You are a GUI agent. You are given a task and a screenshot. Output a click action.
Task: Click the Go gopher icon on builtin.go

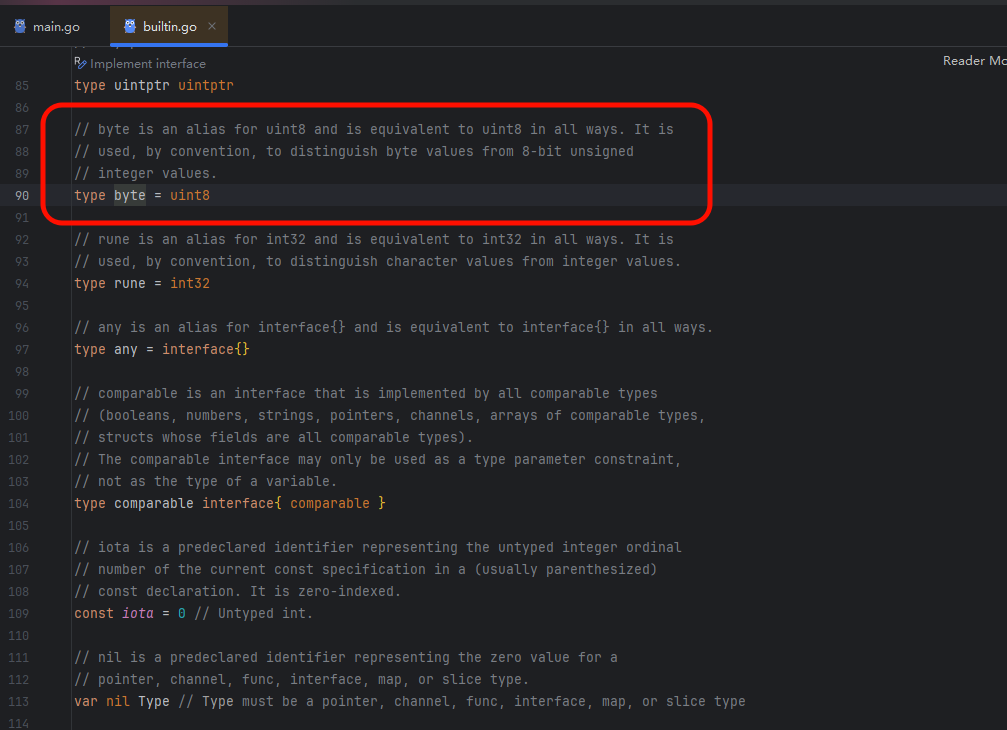(130, 26)
